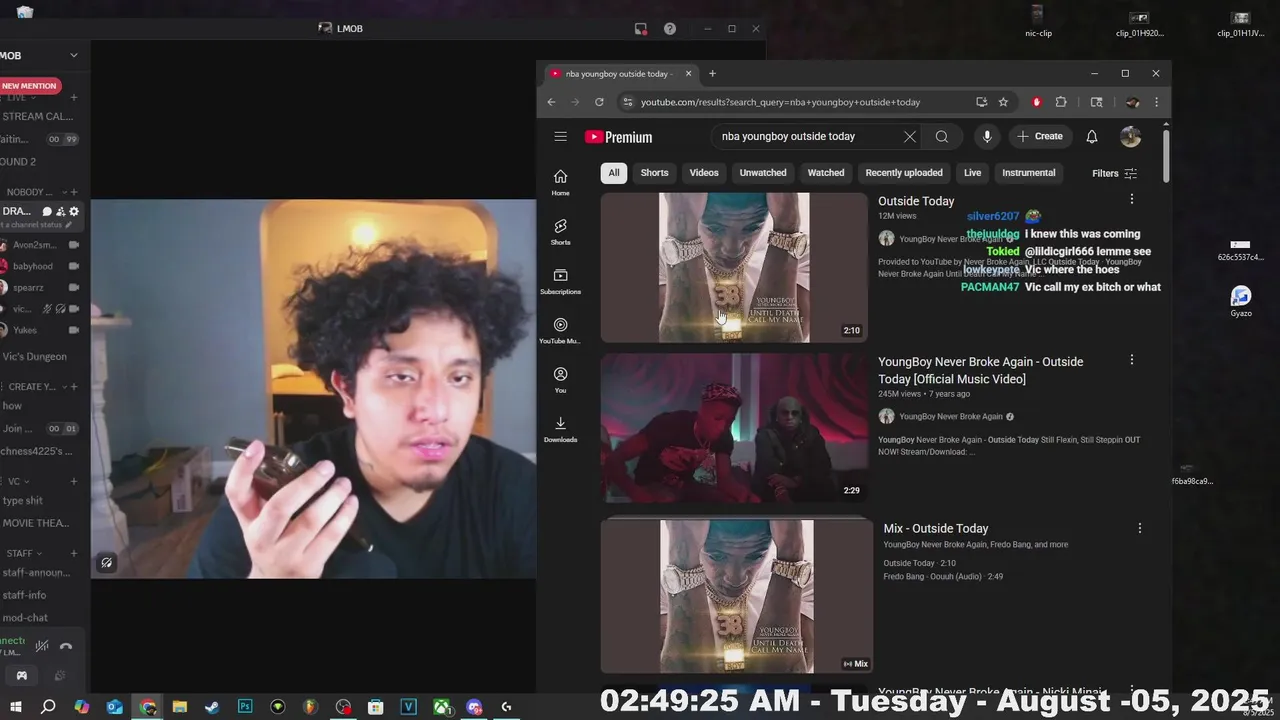Open more options for Official Music Video result
The image size is (1280, 720).
click(x=1132, y=360)
